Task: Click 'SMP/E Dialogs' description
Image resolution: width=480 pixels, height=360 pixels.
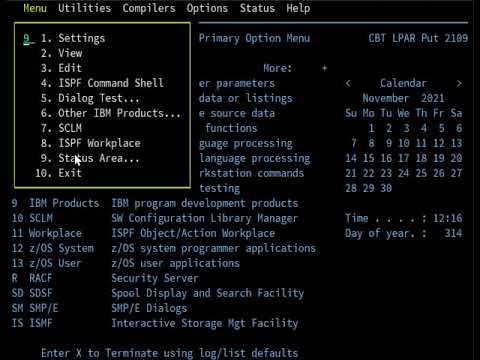Action: 149,308
